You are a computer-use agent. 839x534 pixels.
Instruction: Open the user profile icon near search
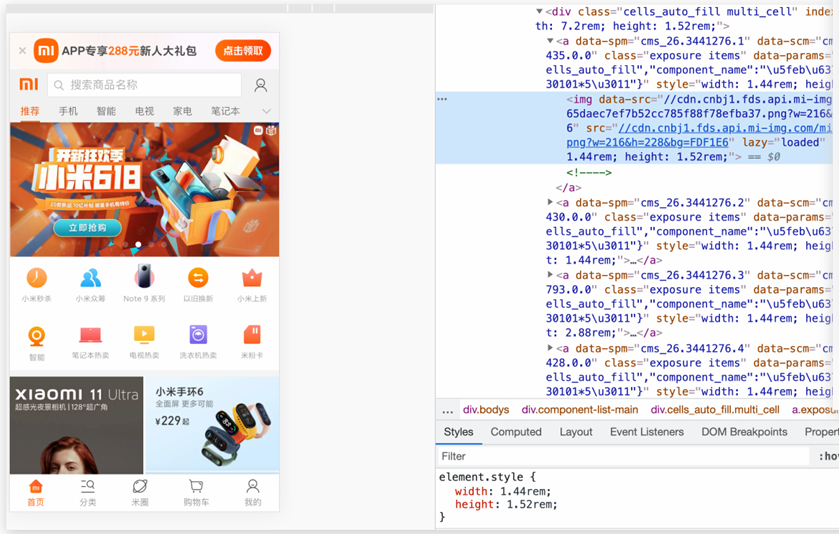click(x=261, y=85)
